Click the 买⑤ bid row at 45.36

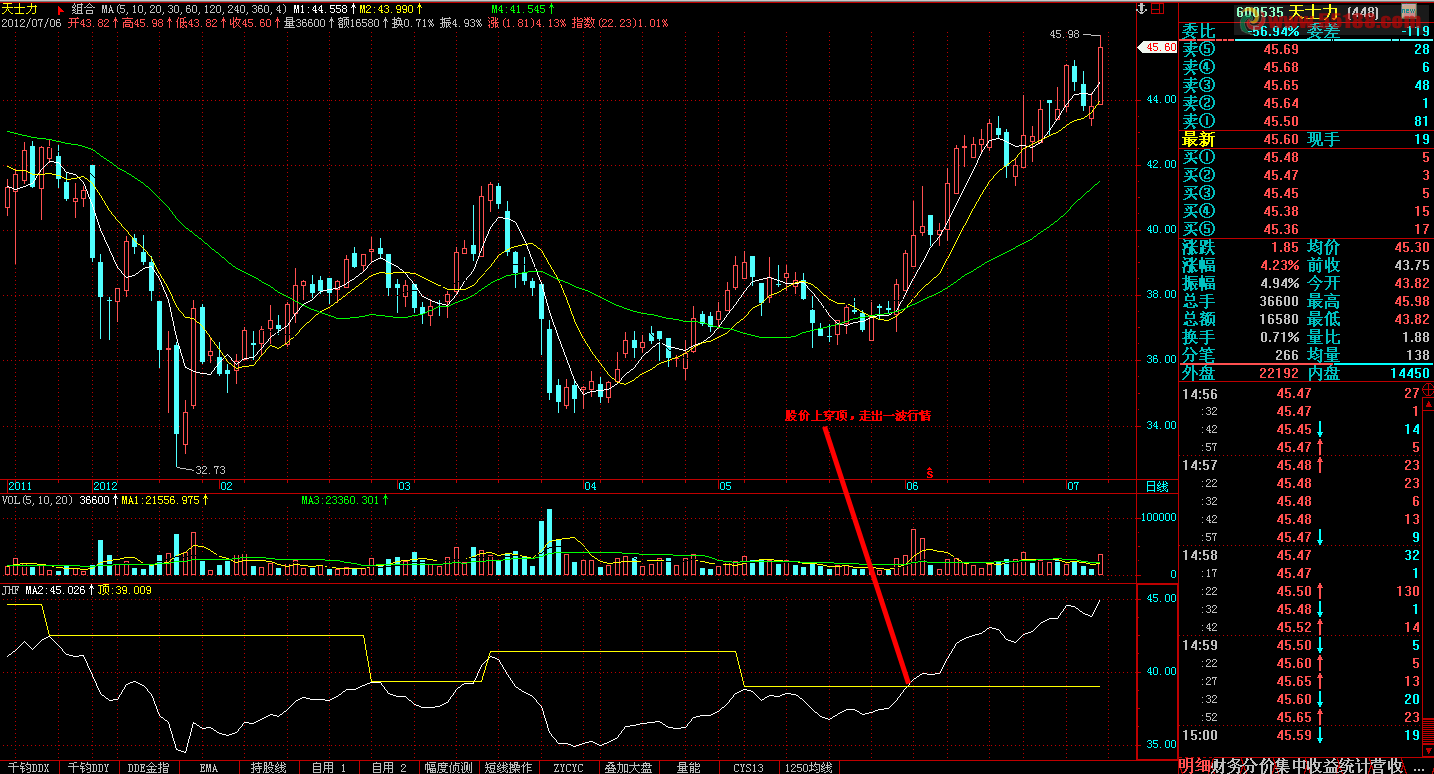(x=1306, y=229)
